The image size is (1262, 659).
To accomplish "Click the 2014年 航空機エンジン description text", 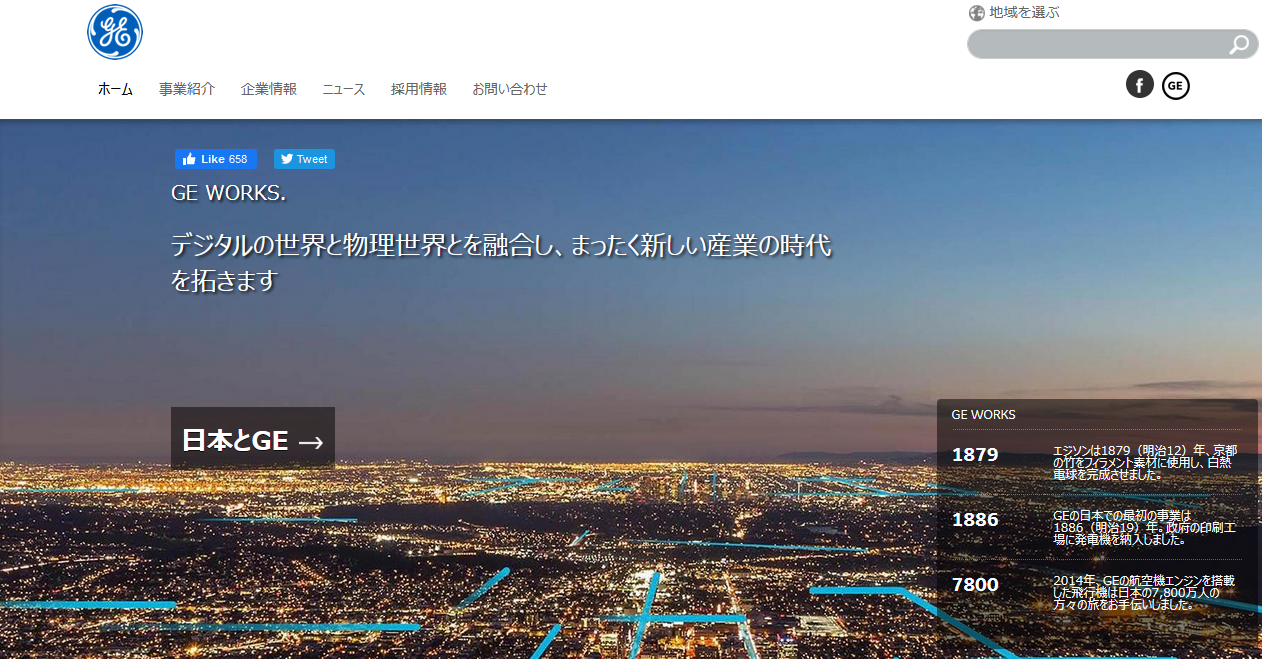I will point(1144,592).
